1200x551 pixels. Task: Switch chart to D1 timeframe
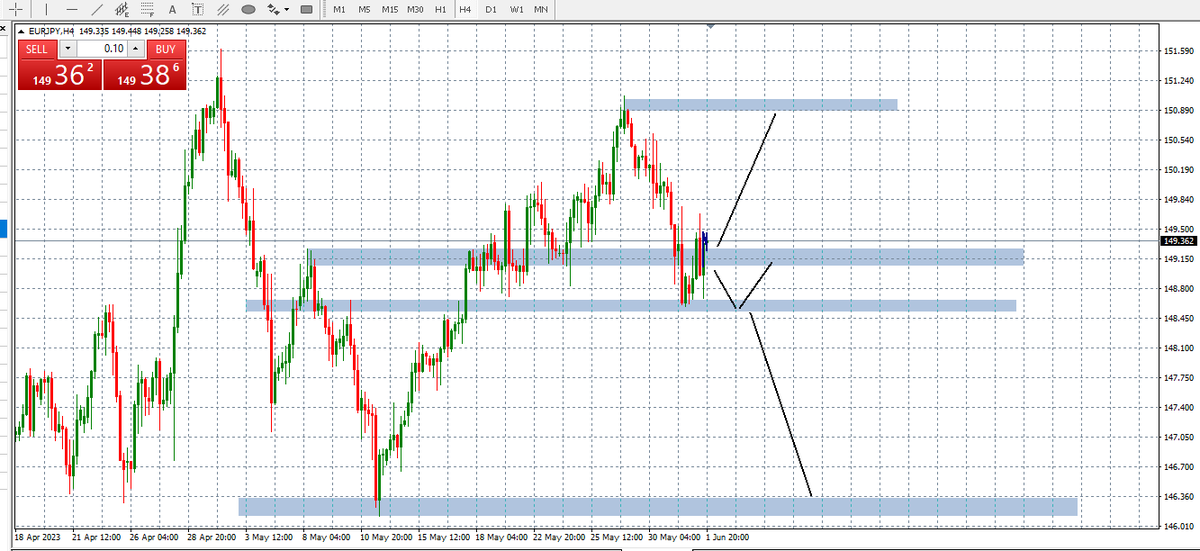(491, 9)
